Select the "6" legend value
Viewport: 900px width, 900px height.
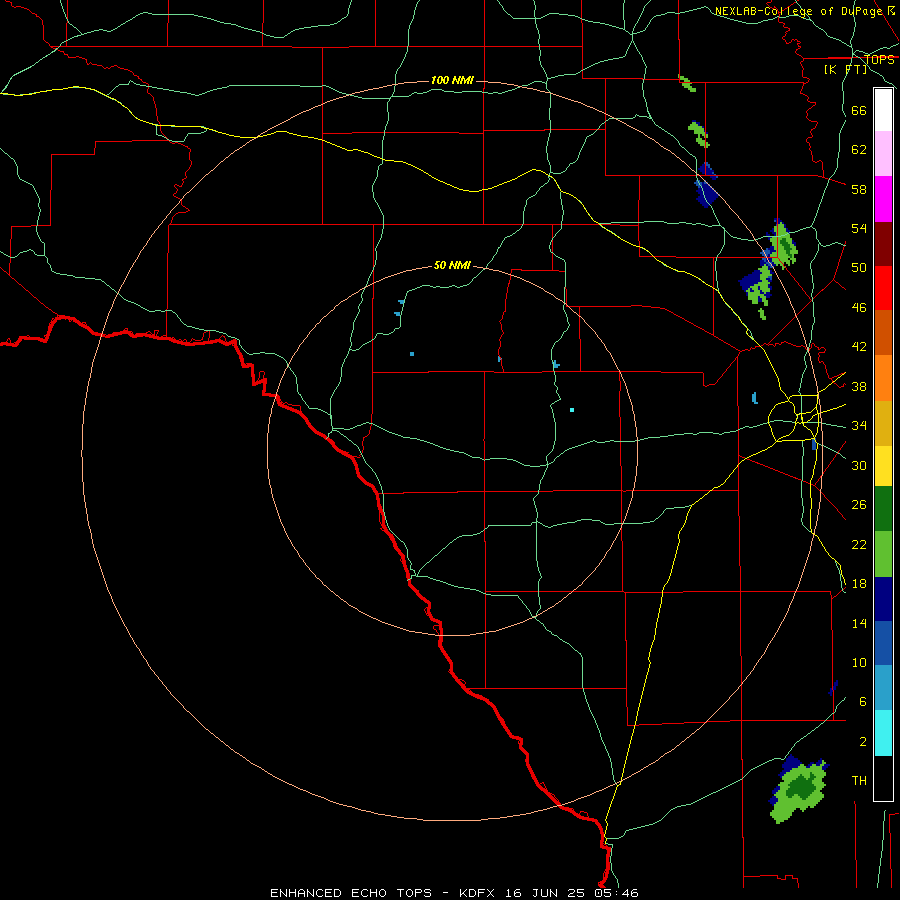[x=862, y=702]
